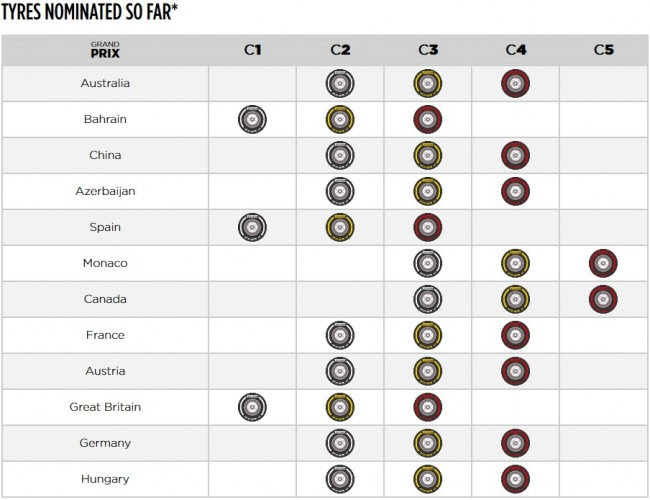Select Spain's red C3 tyre icon
The image size is (650, 500).
click(428, 228)
